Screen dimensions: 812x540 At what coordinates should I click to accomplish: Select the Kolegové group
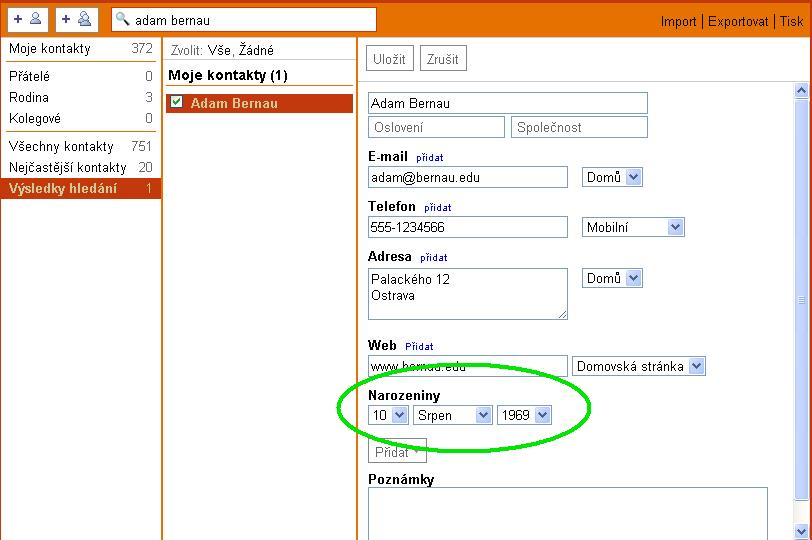(x=81, y=119)
